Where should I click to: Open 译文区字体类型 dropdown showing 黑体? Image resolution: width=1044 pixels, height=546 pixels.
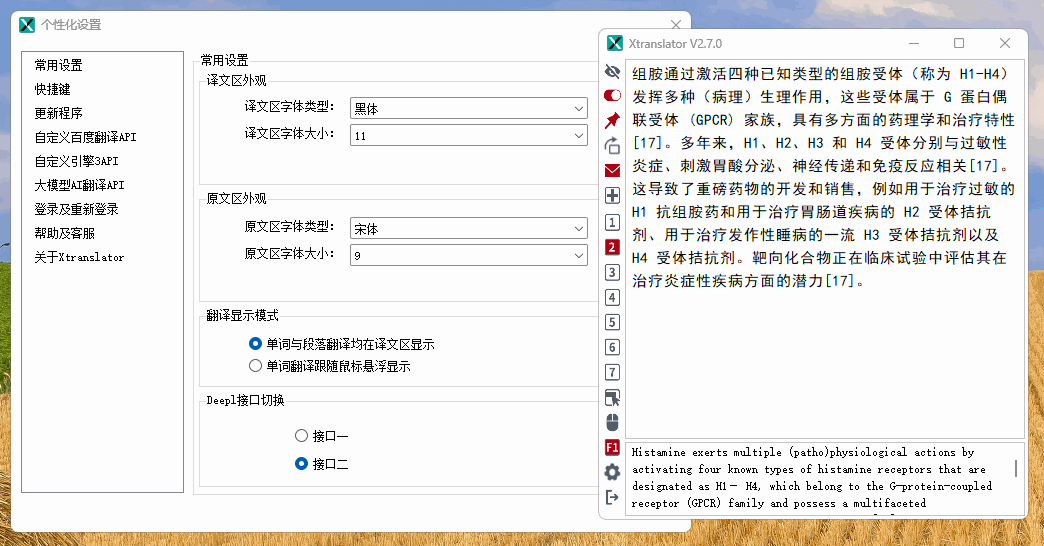(469, 109)
